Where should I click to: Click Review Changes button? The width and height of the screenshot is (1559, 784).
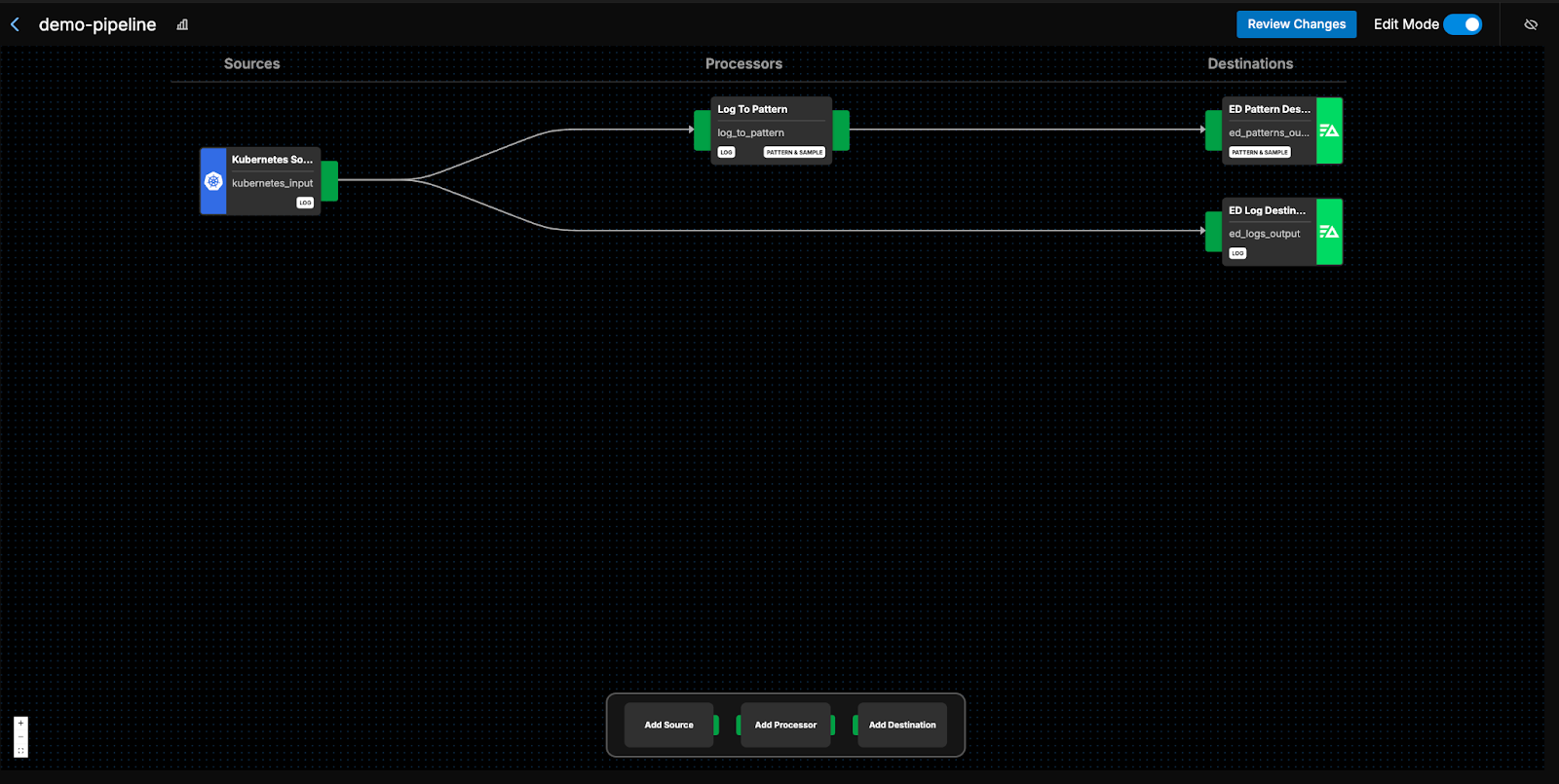(1296, 24)
